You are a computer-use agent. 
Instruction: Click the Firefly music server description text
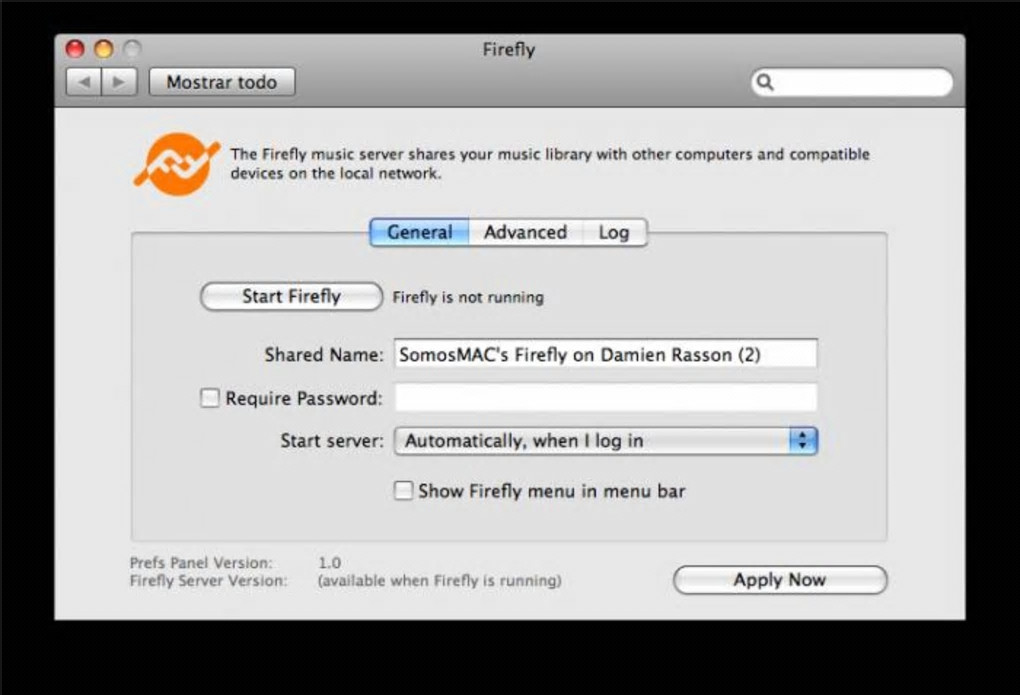pyautogui.click(x=550, y=163)
